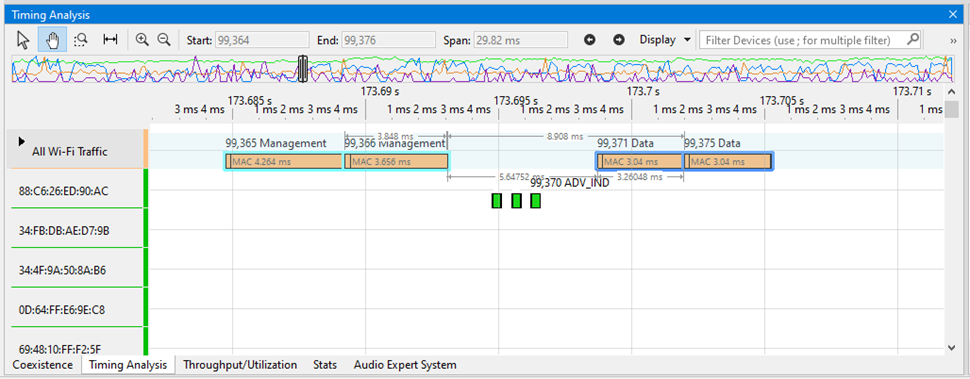
Task: Click the 173.7 s time ruler label
Action: (x=643, y=92)
